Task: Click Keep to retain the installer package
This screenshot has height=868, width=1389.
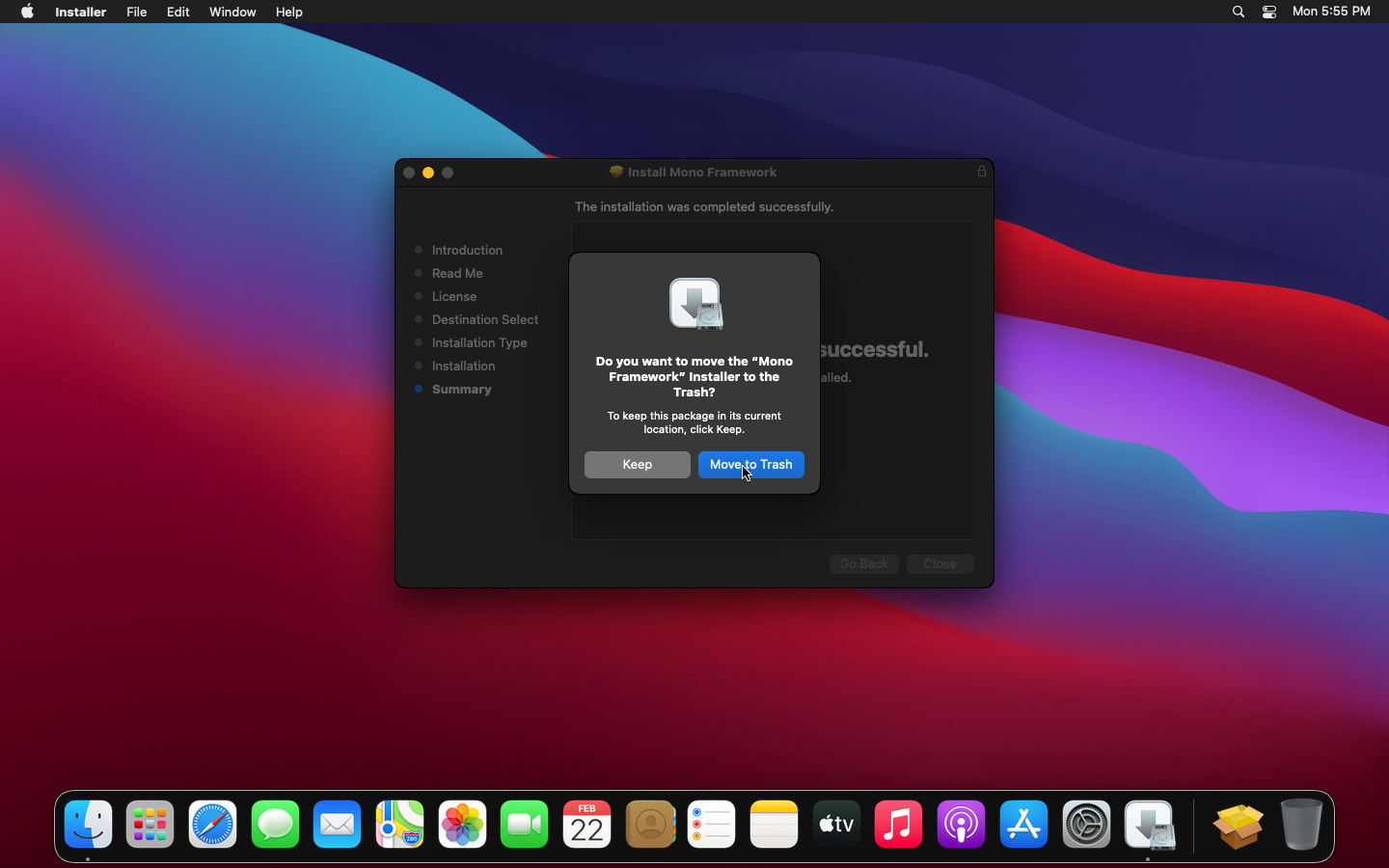Action: (637, 465)
